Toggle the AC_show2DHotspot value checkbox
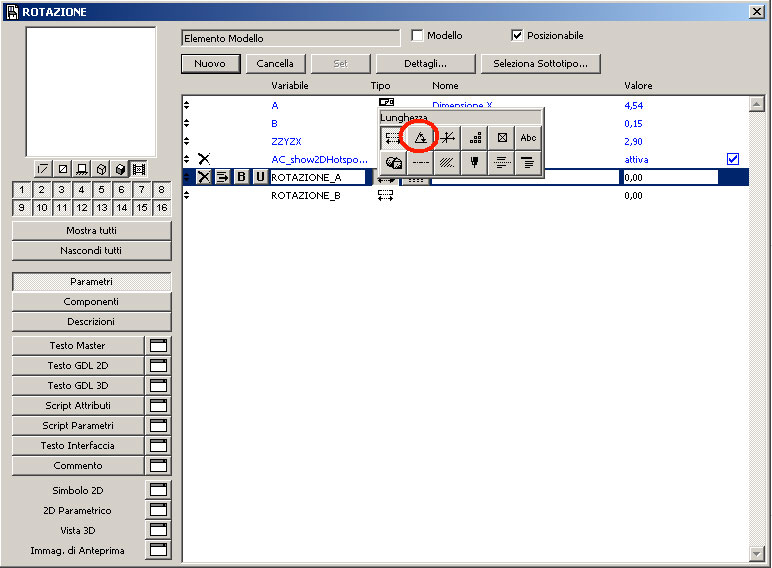772x568 pixels. tap(733, 159)
